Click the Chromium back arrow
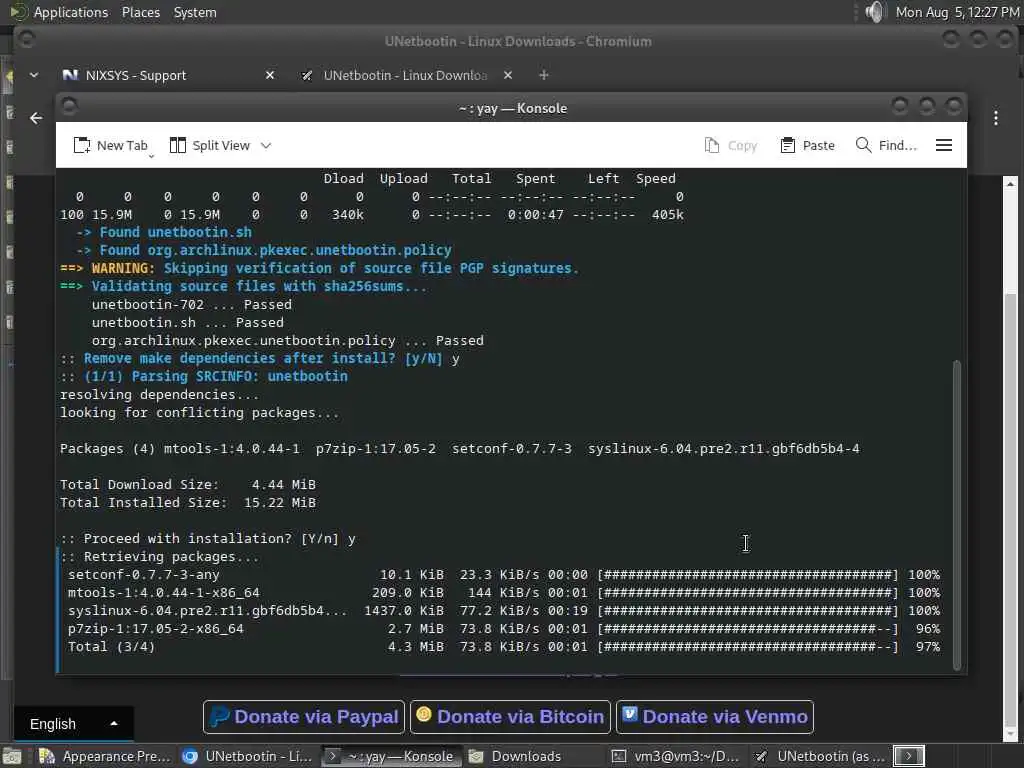The width and height of the screenshot is (1024, 768). pos(36,118)
